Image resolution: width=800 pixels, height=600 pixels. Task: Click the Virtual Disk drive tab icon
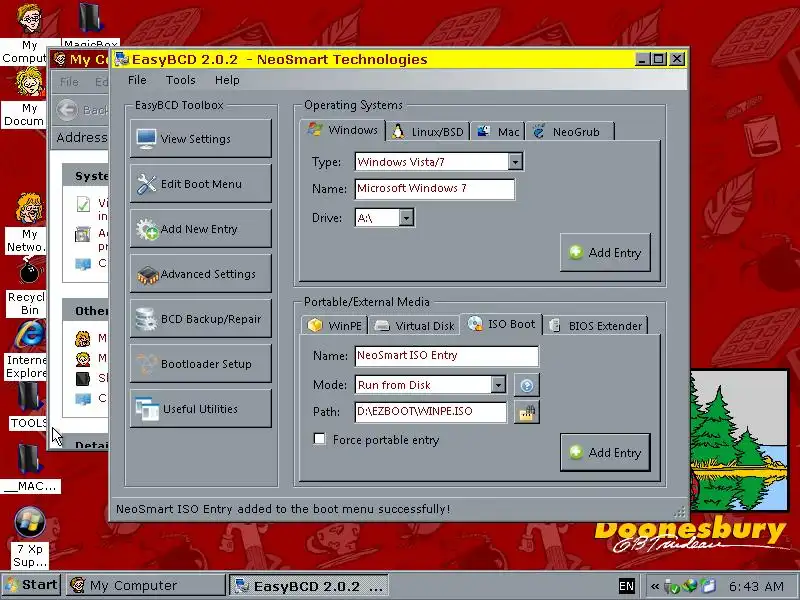(382, 326)
